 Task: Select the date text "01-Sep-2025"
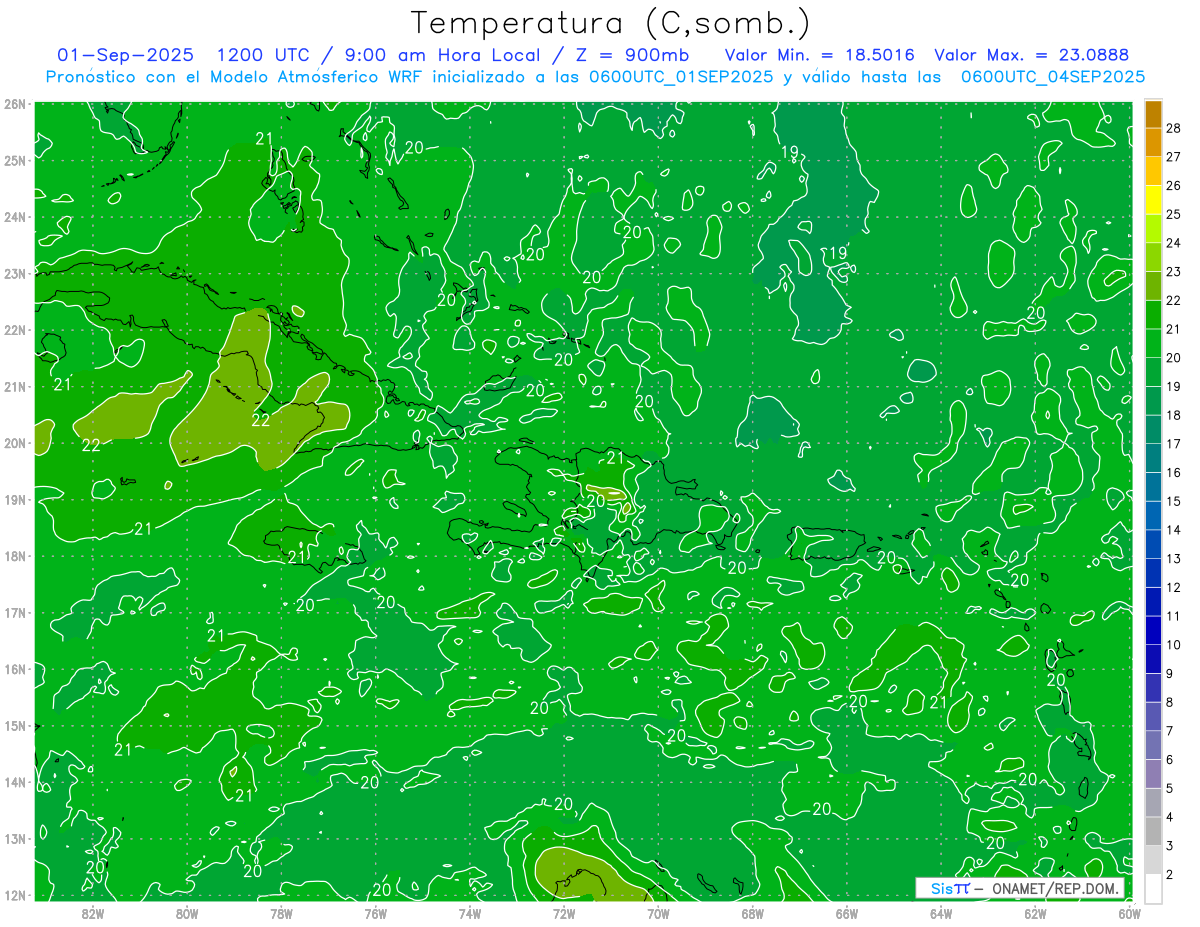(x=126, y=55)
